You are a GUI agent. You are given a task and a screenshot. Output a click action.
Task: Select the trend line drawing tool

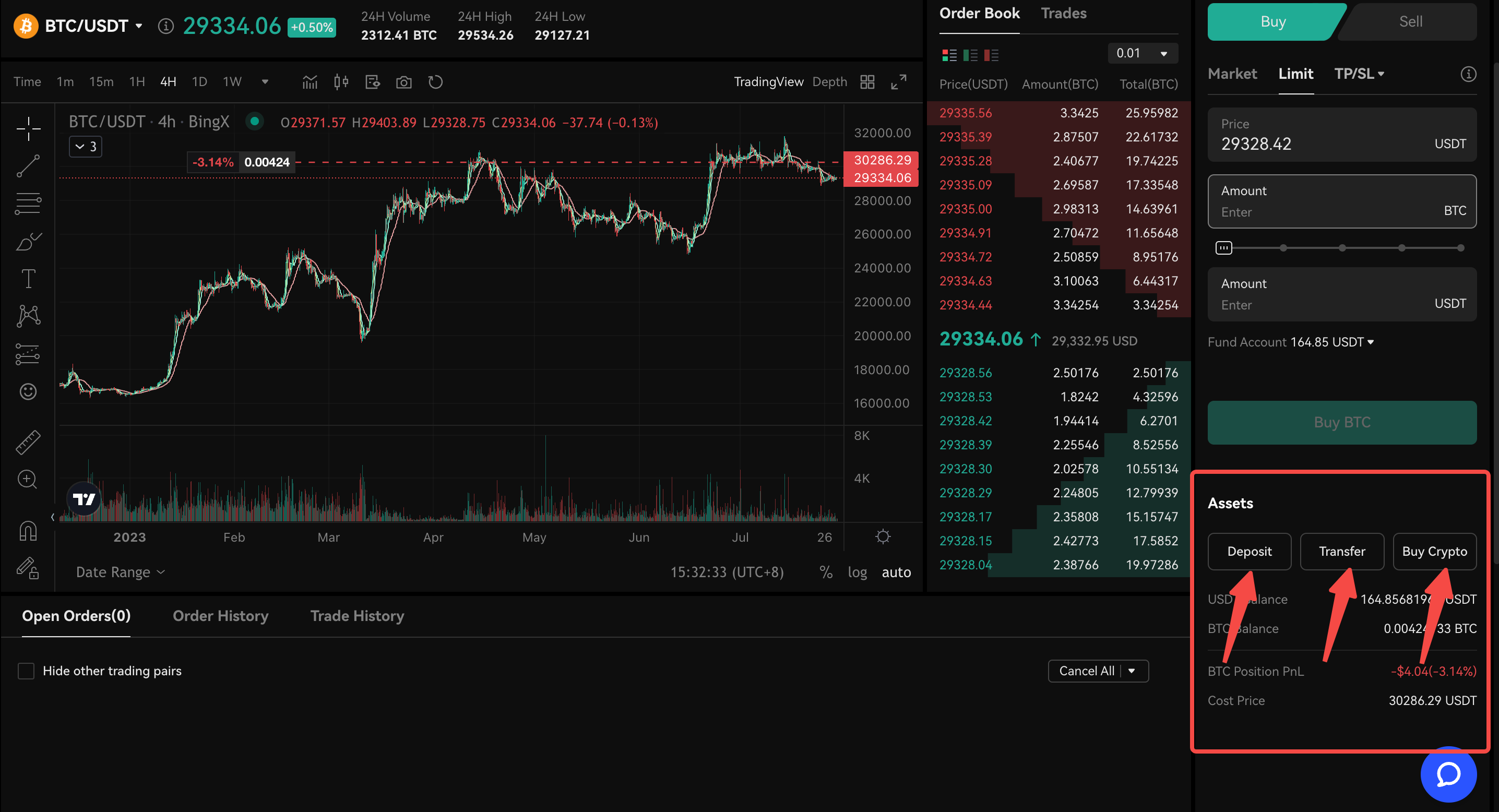pos(28,166)
